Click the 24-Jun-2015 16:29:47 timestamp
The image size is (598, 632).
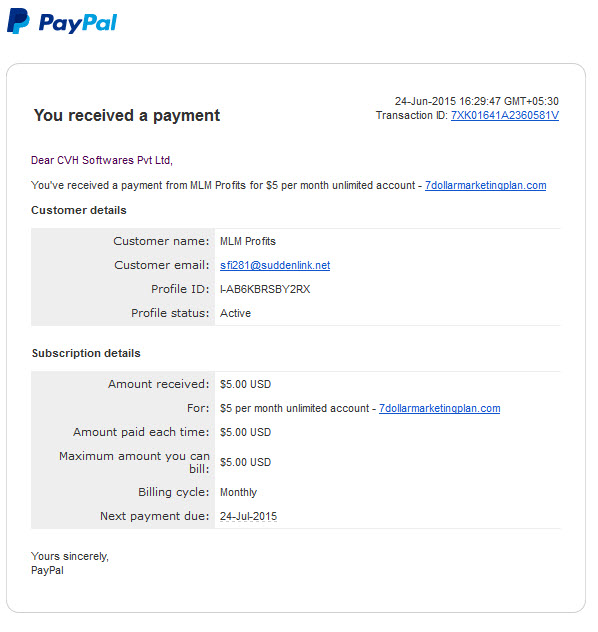click(477, 101)
